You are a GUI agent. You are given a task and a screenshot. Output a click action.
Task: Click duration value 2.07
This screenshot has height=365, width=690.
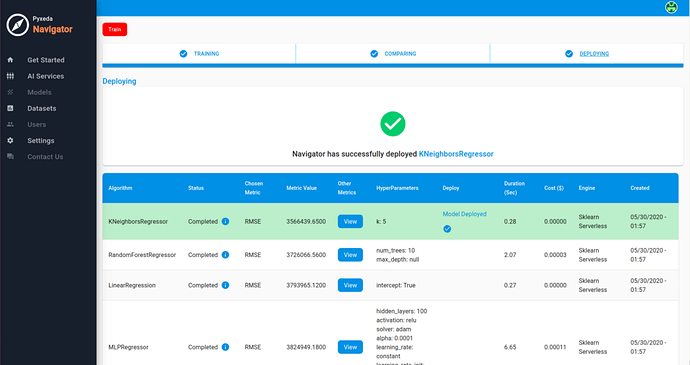click(510, 255)
